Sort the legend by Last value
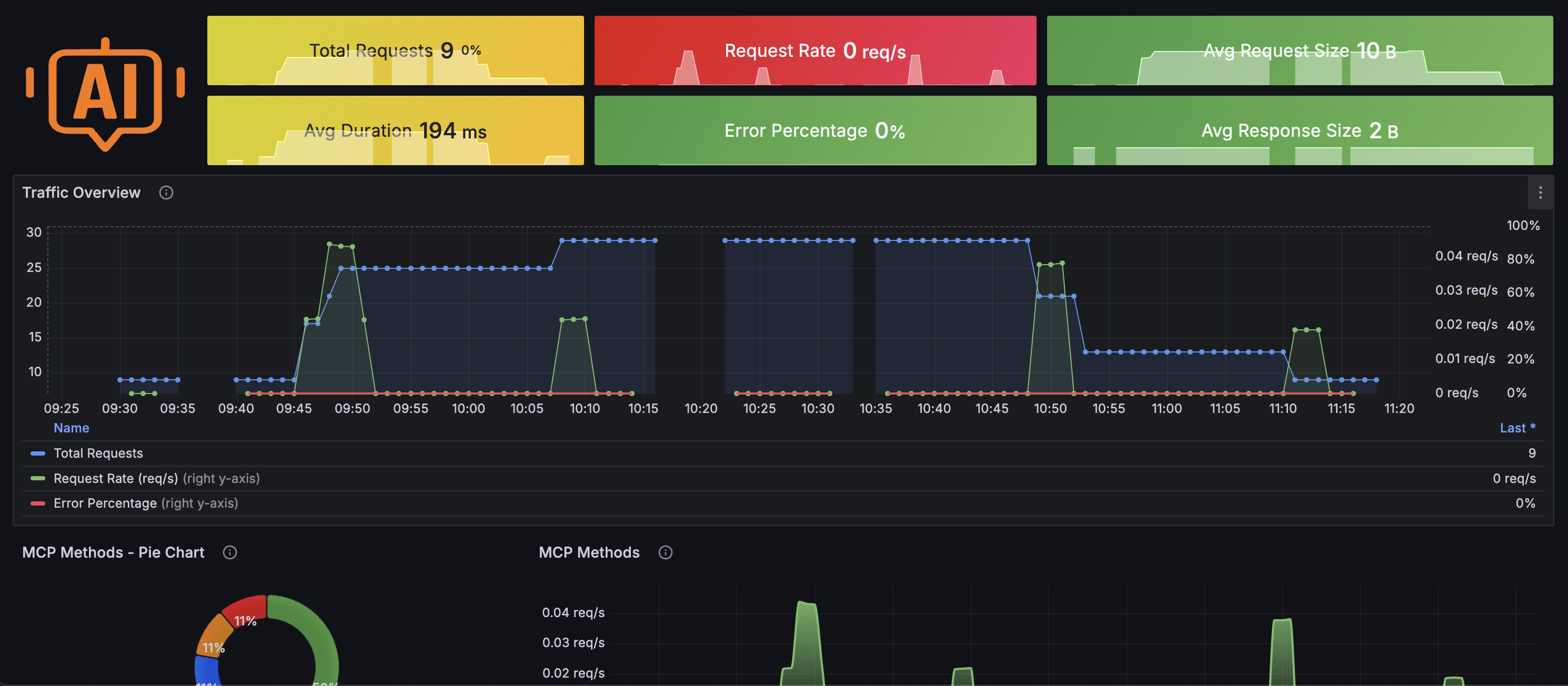 pyautogui.click(x=1517, y=428)
